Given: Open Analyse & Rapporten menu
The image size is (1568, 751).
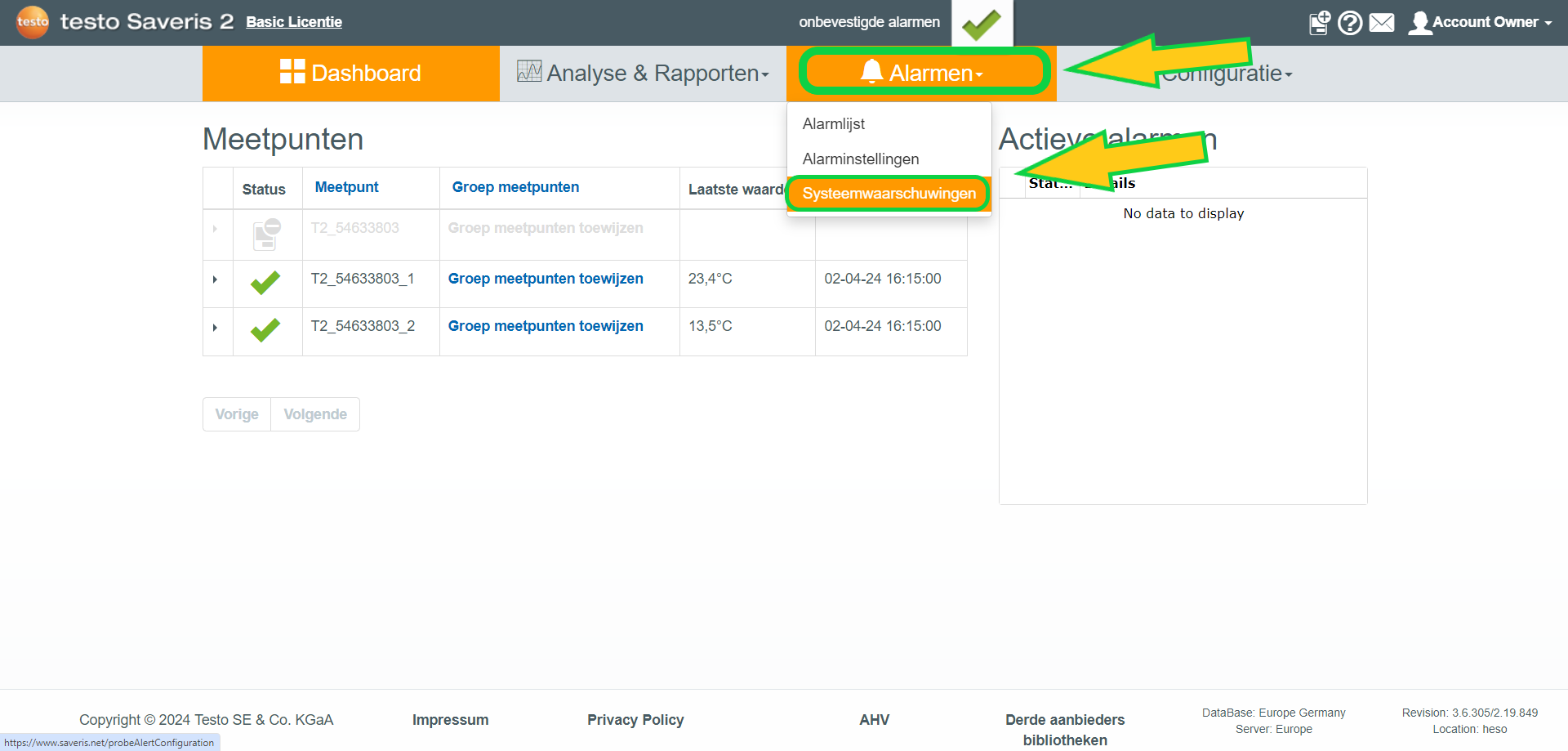Looking at the screenshot, I should click(644, 74).
